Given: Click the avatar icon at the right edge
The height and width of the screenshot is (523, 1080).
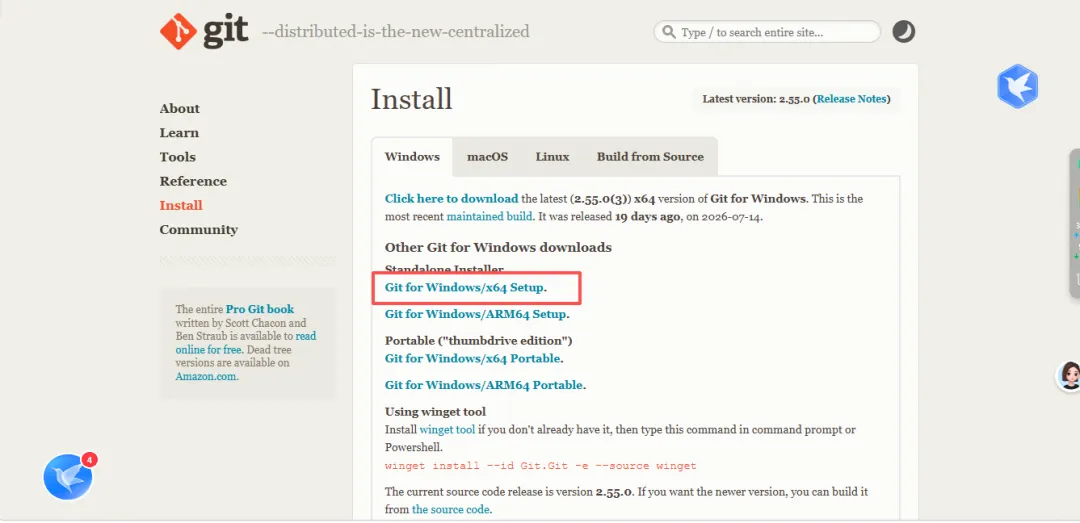Looking at the screenshot, I should 1070,376.
